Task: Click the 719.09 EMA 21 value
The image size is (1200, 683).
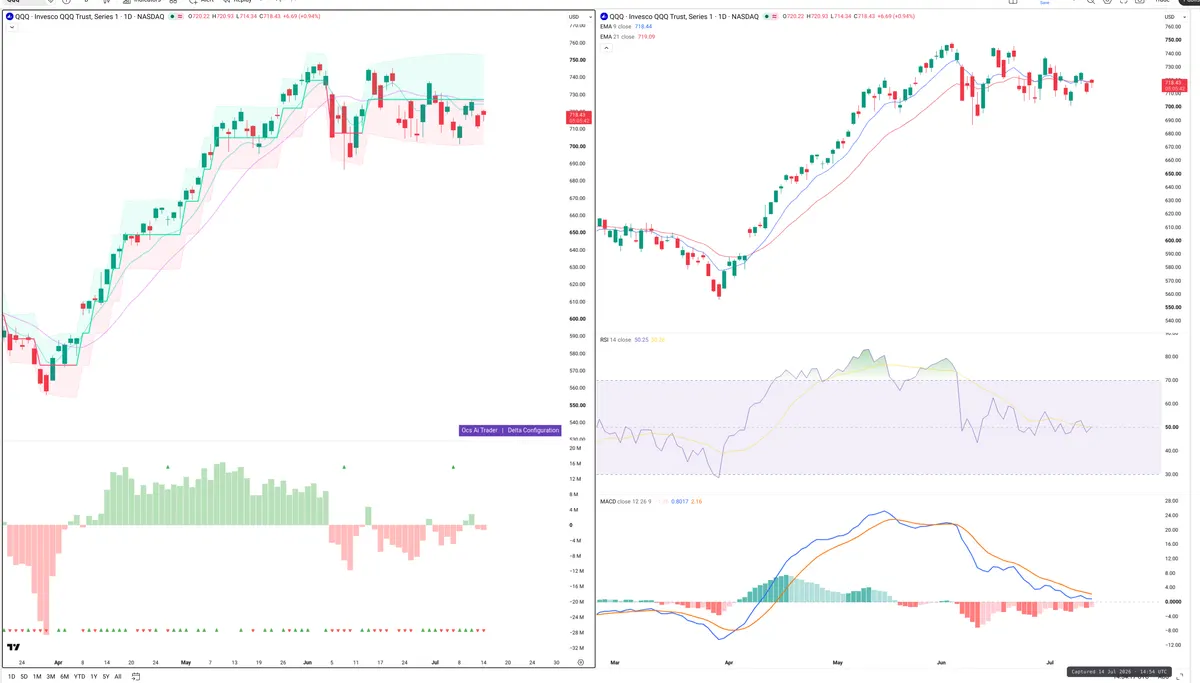Action: point(645,36)
